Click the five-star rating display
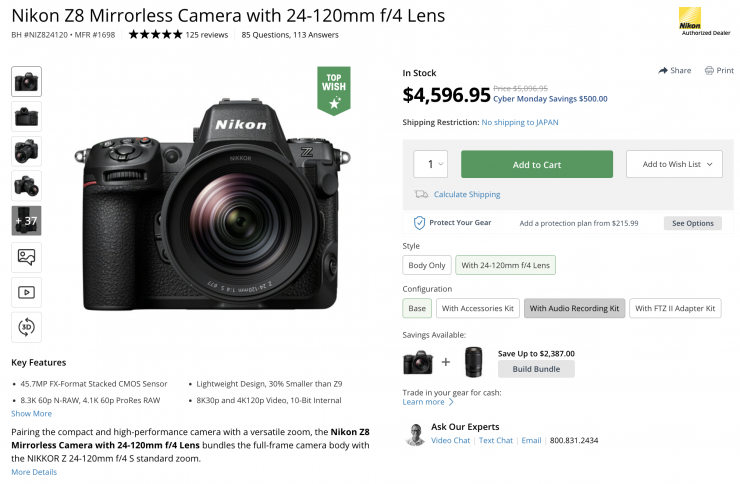This screenshot has height=484, width=740. [155, 35]
